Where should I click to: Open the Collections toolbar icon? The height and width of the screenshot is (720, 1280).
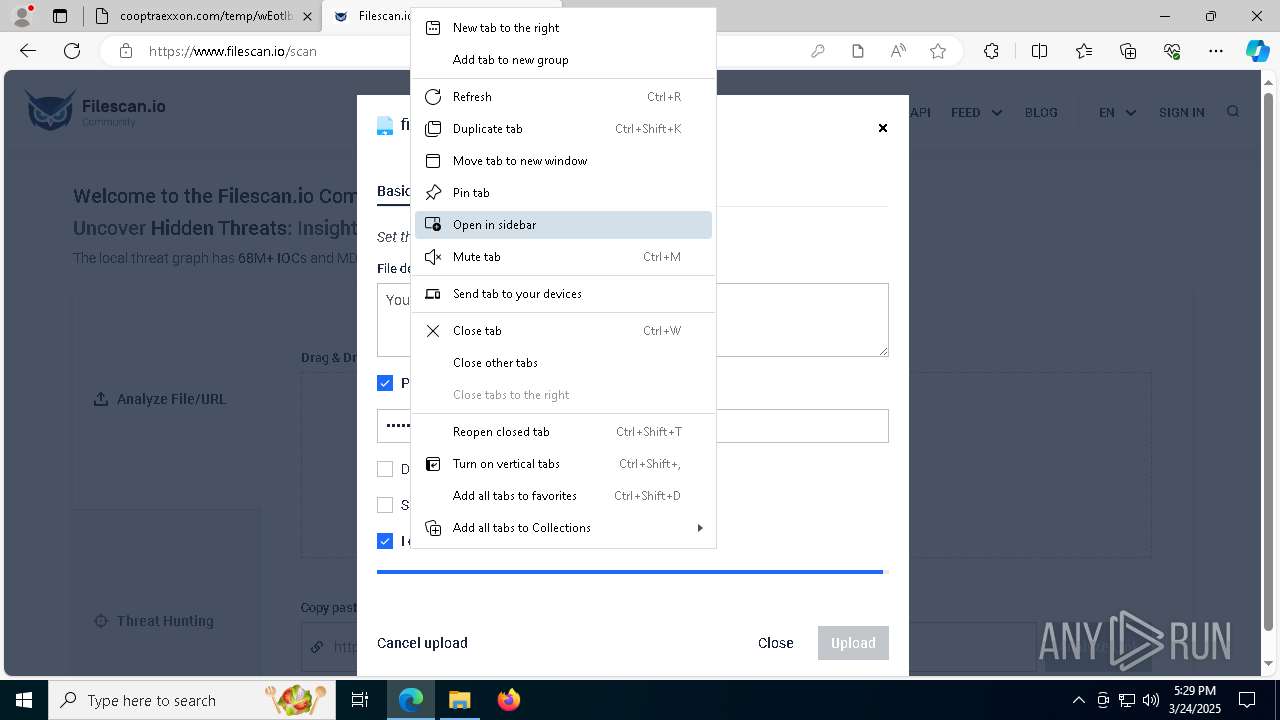tap(1128, 51)
